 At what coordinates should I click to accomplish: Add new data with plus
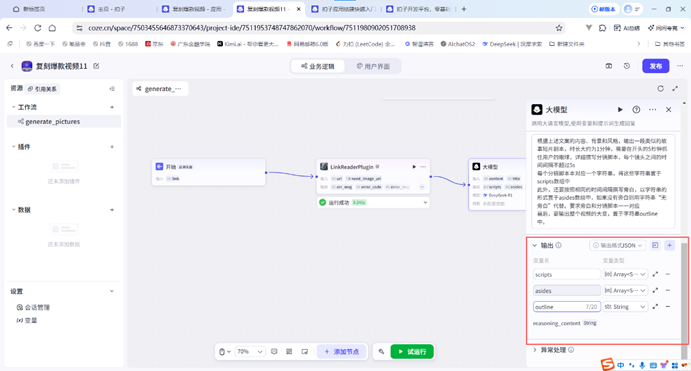click(x=112, y=210)
